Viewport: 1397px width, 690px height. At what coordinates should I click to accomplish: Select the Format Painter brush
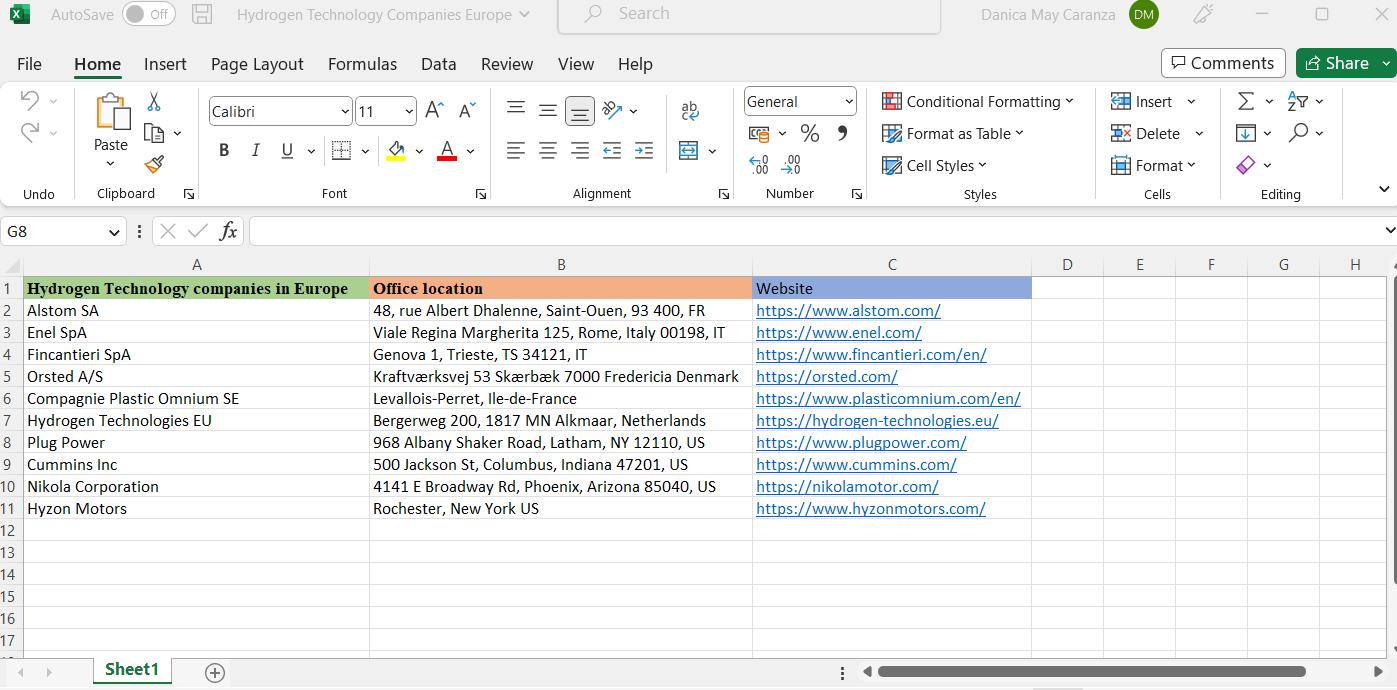tap(154, 164)
